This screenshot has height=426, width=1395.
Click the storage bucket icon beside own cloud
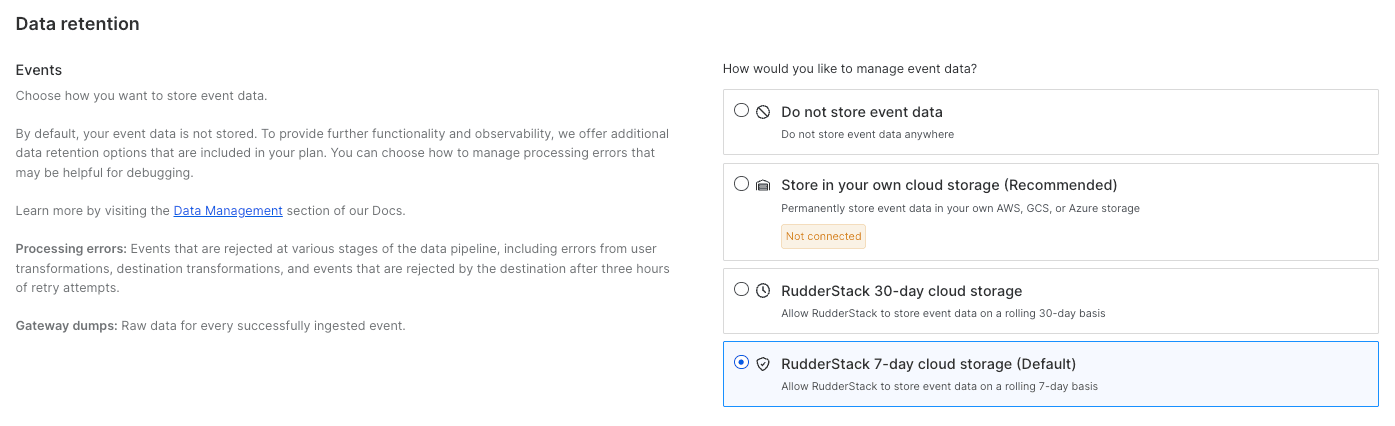click(x=763, y=185)
